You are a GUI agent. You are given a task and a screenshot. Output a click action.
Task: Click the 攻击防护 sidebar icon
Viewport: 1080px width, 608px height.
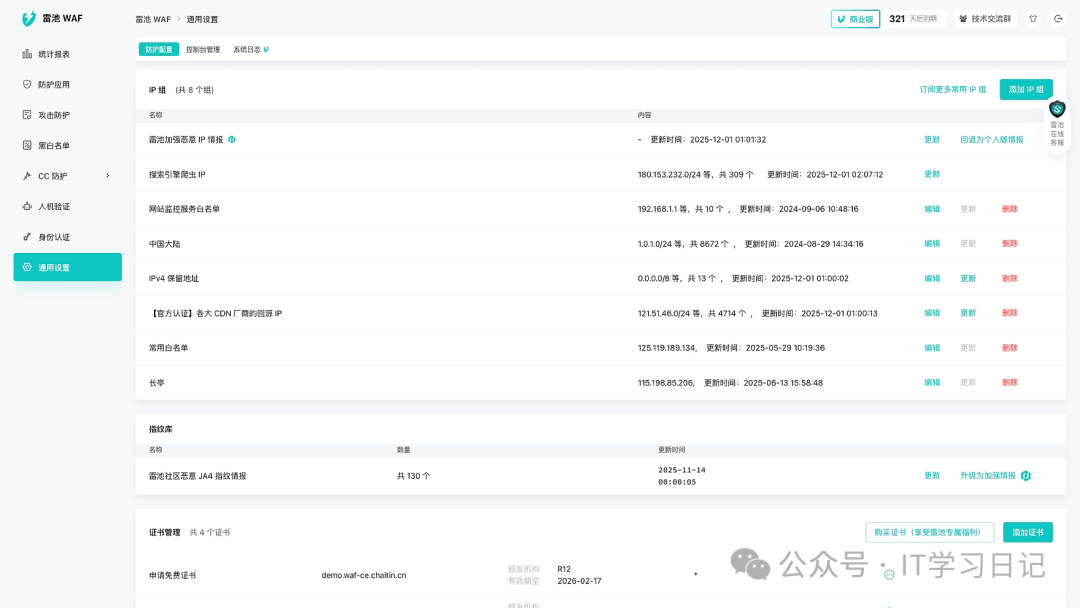click(27, 115)
